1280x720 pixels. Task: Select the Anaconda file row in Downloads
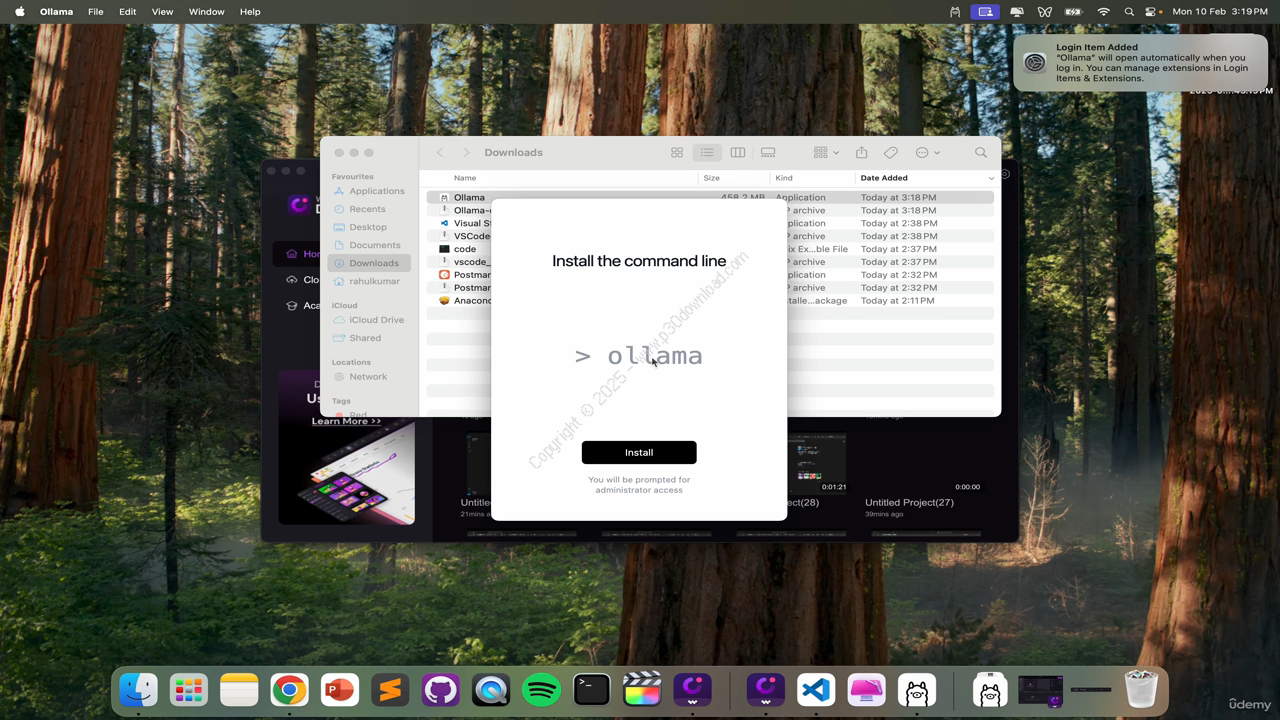710,300
